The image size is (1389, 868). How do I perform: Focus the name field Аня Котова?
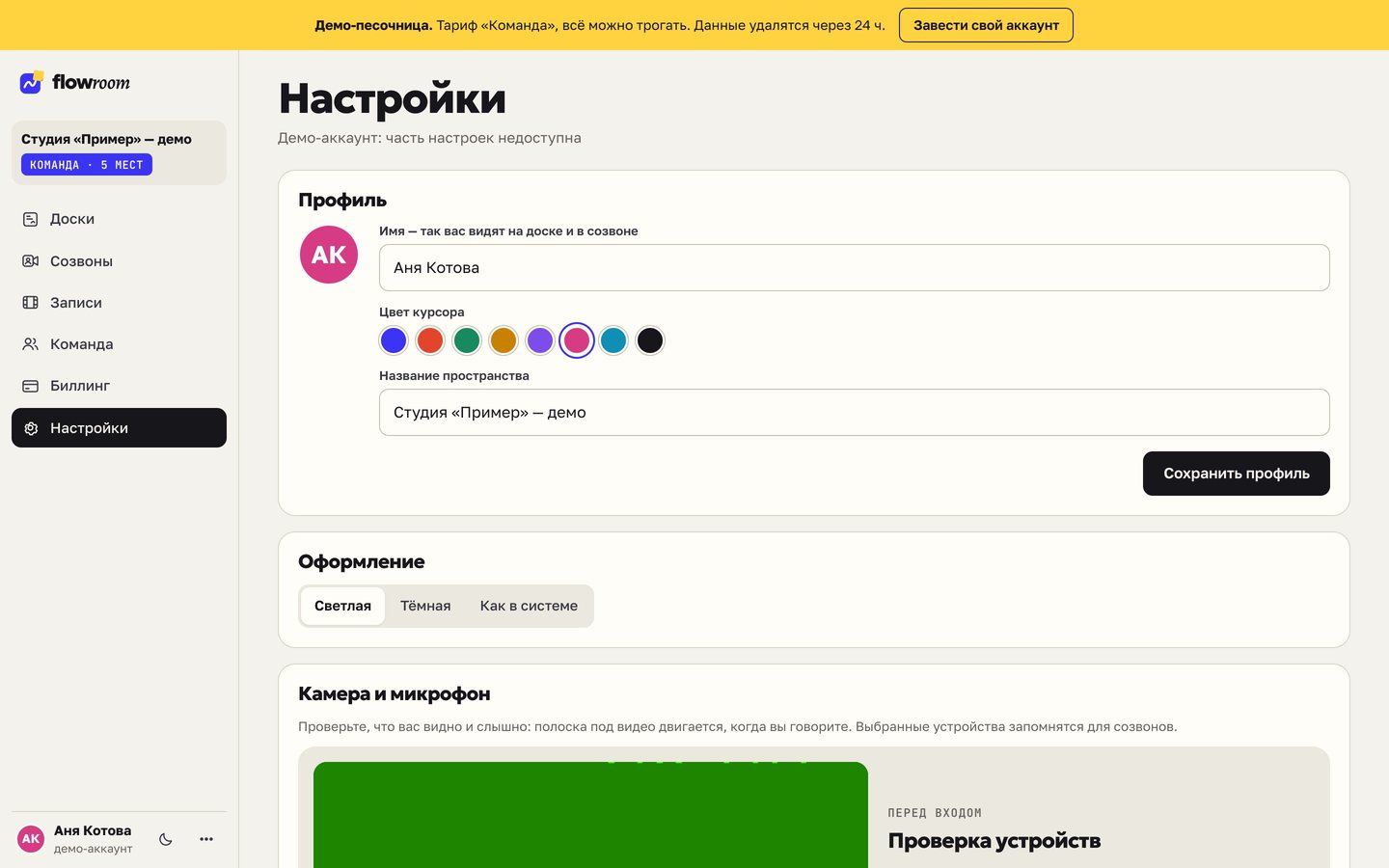855,267
